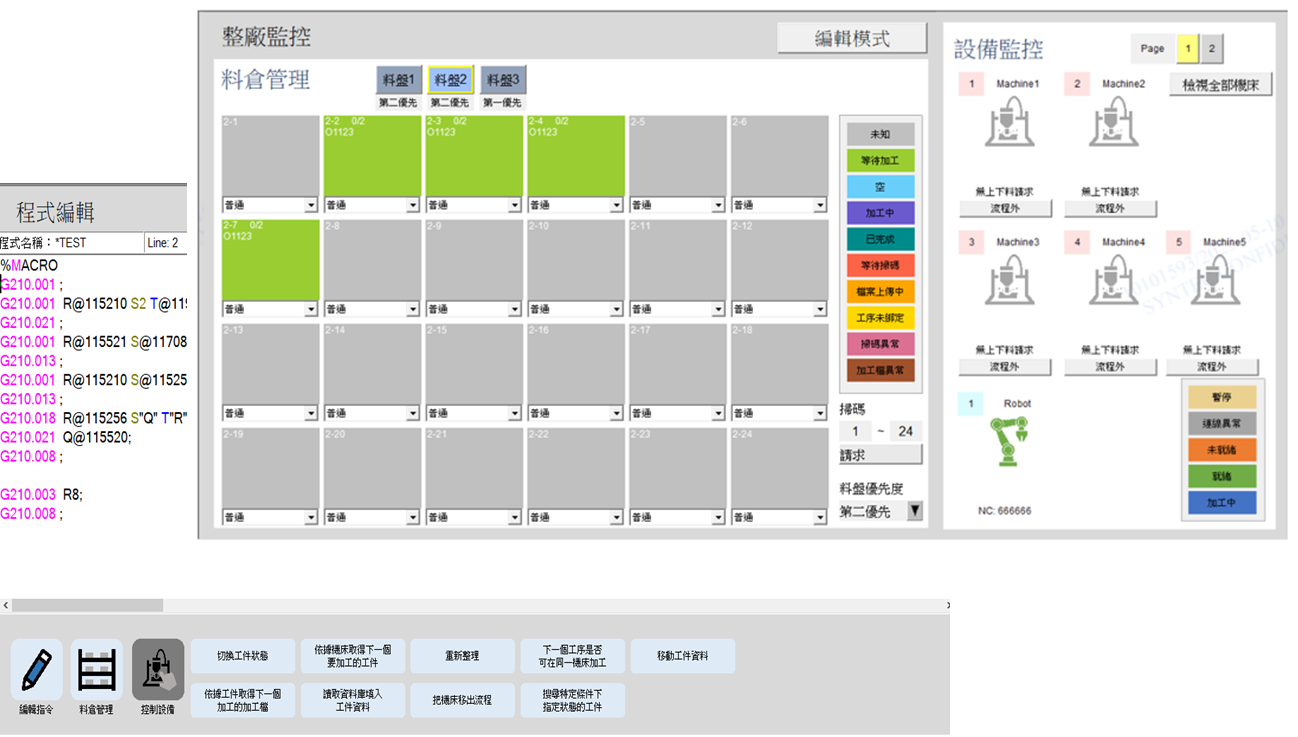Image resolution: width=1298 pixels, height=737 pixels.
Task: Open type dropdown for slot 2-7
Action: click(310, 310)
